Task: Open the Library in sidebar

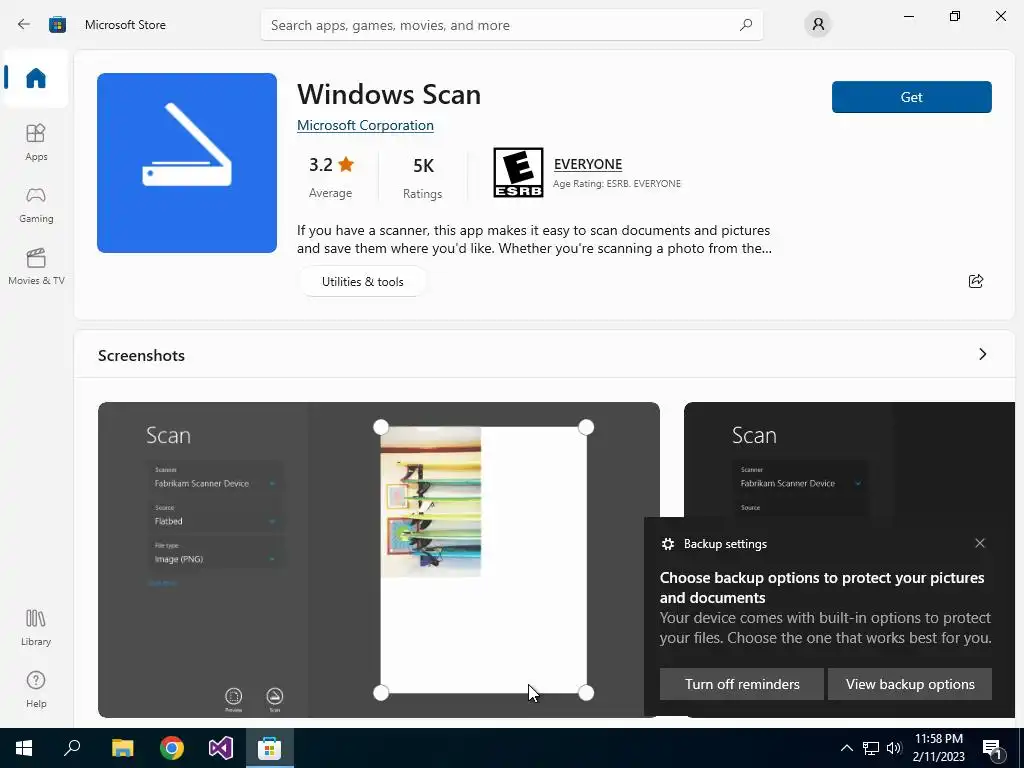Action: 36,628
